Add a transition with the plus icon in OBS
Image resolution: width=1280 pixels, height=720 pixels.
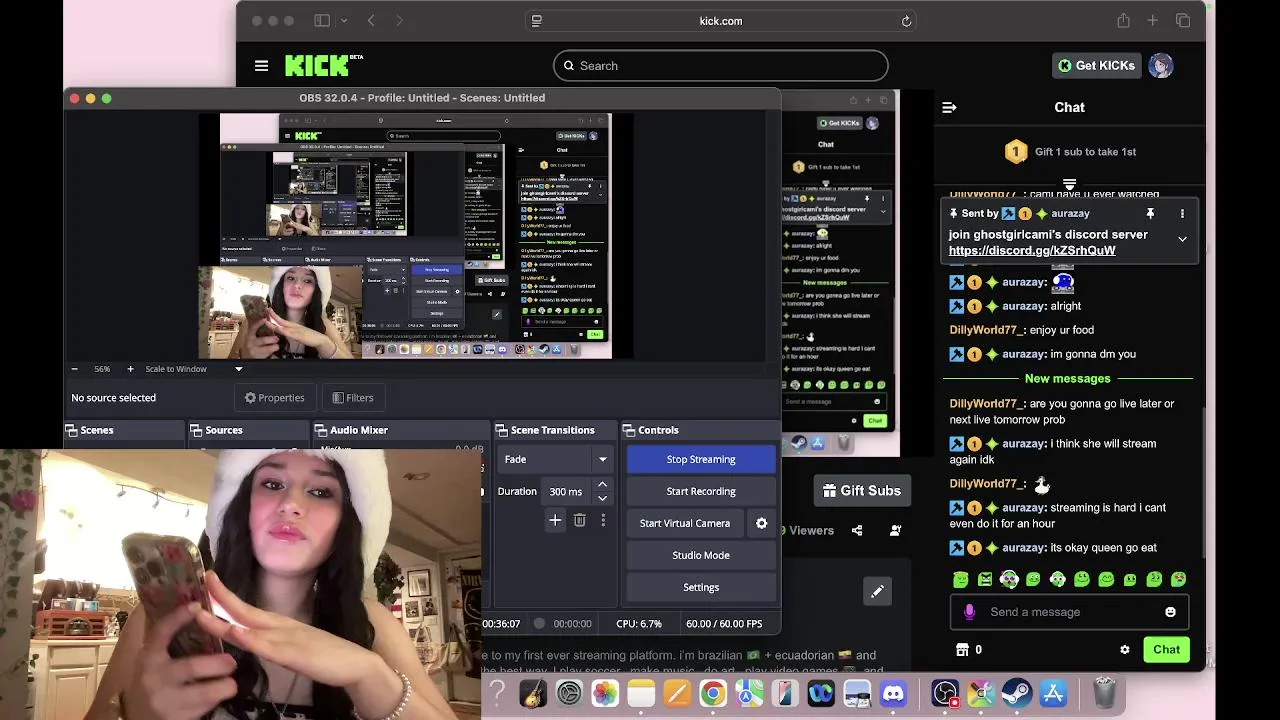coord(555,520)
